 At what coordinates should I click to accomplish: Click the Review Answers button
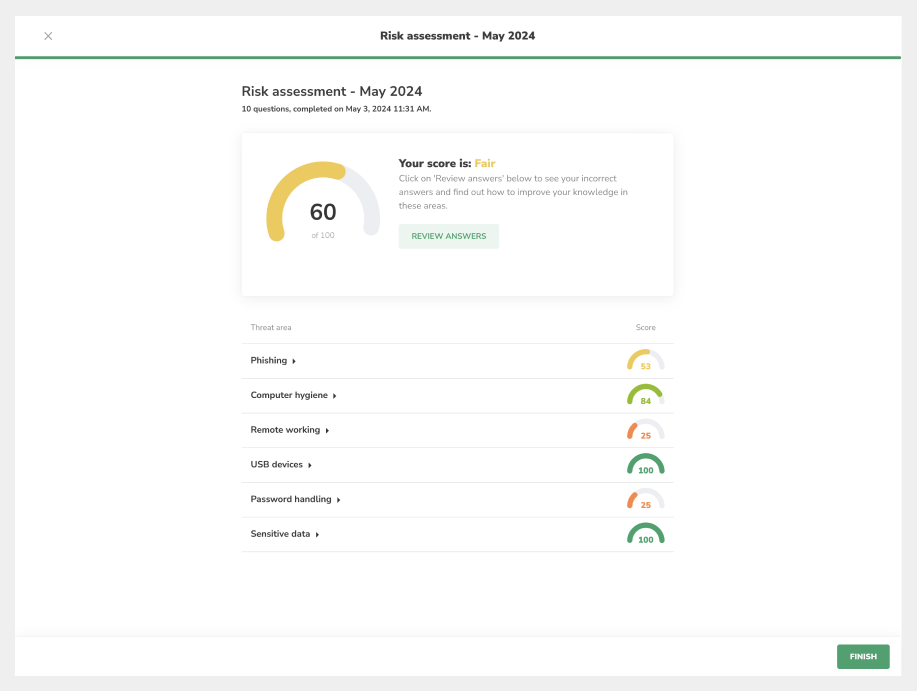click(448, 236)
